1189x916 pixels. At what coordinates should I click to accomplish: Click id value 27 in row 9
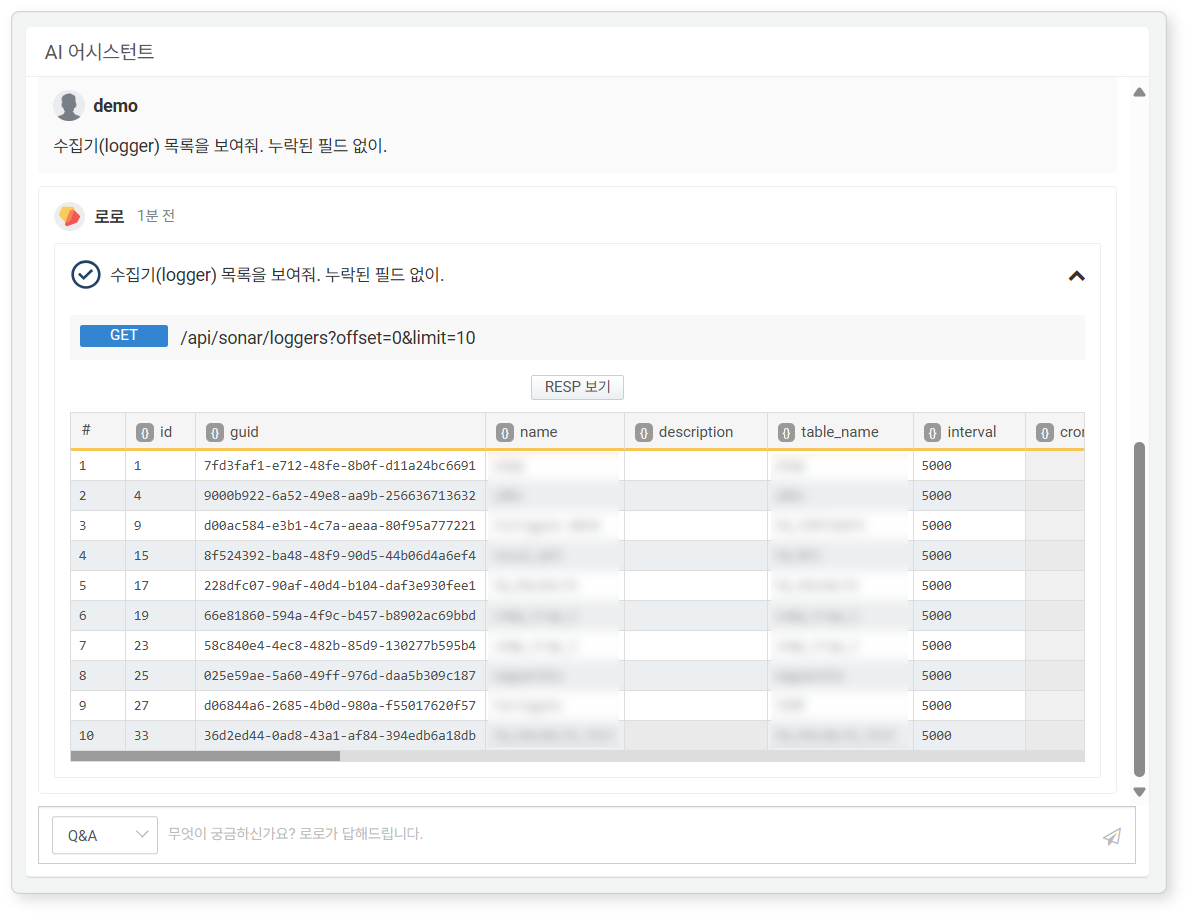coord(141,706)
